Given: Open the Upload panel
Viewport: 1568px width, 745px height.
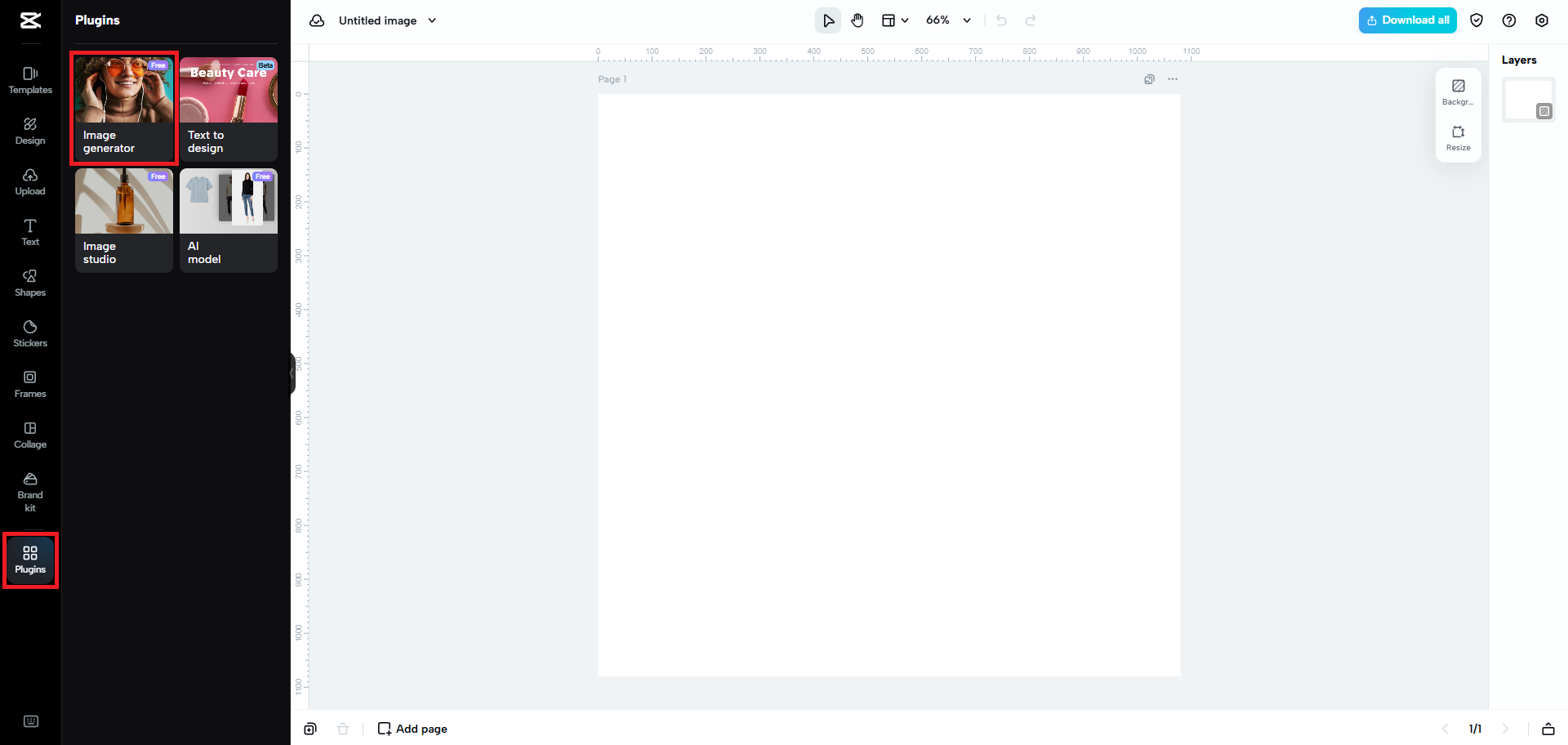Looking at the screenshot, I should (x=29, y=181).
